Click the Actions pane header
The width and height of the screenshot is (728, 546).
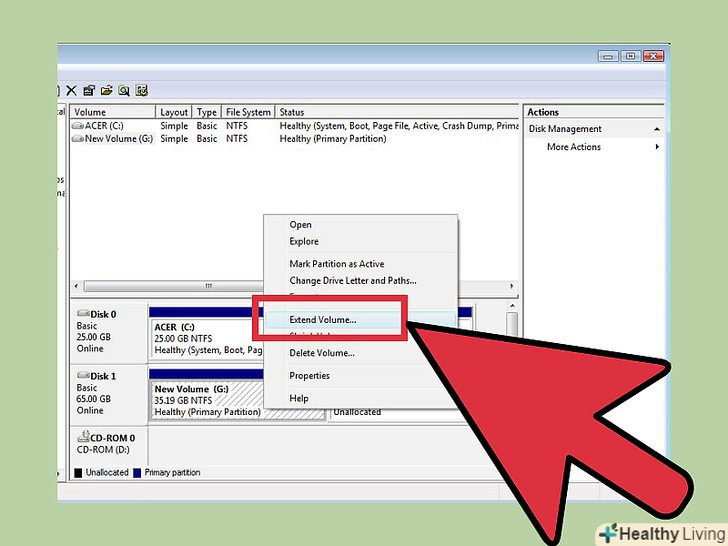pos(594,112)
